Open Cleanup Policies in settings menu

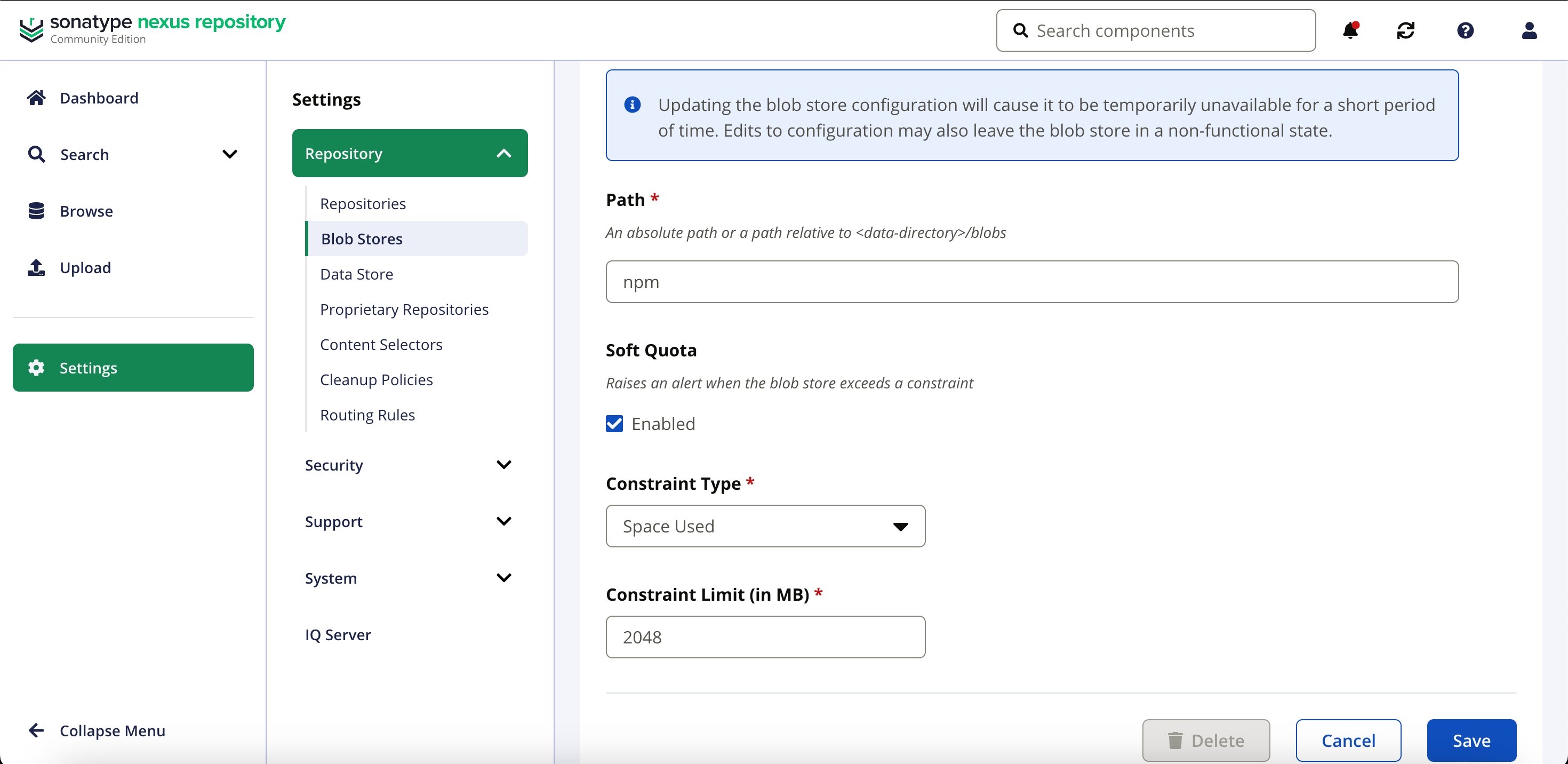(376, 380)
